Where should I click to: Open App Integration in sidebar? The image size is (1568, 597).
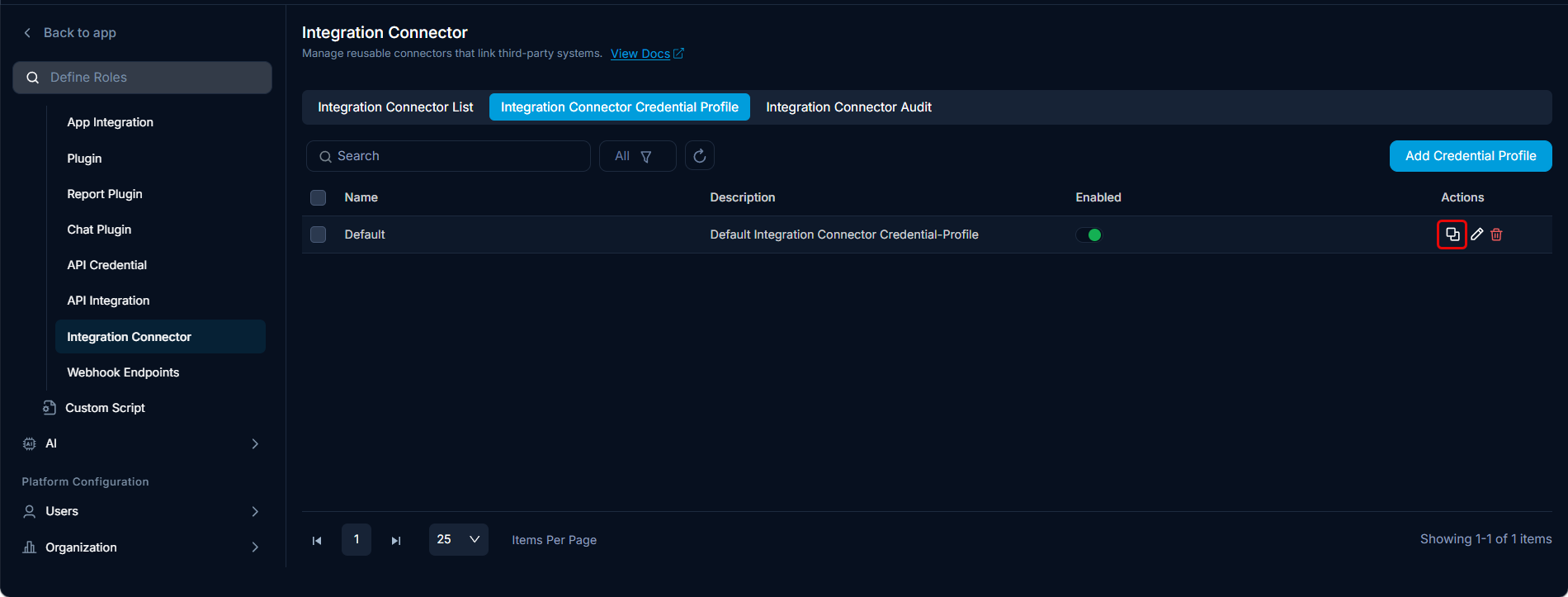(111, 122)
